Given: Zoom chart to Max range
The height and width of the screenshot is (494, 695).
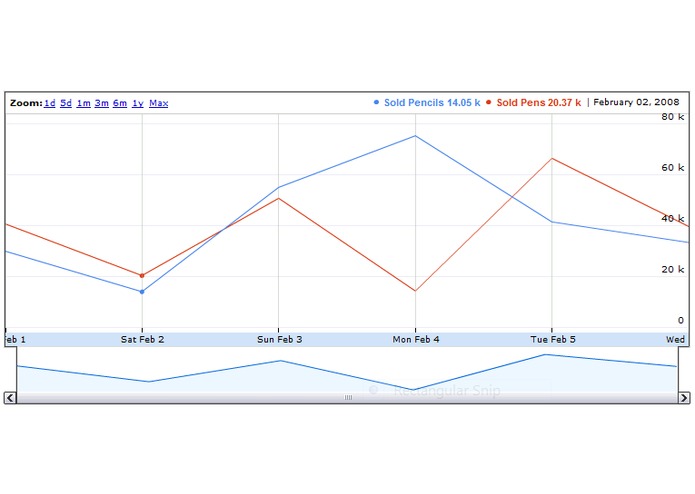Looking at the screenshot, I should click(159, 103).
